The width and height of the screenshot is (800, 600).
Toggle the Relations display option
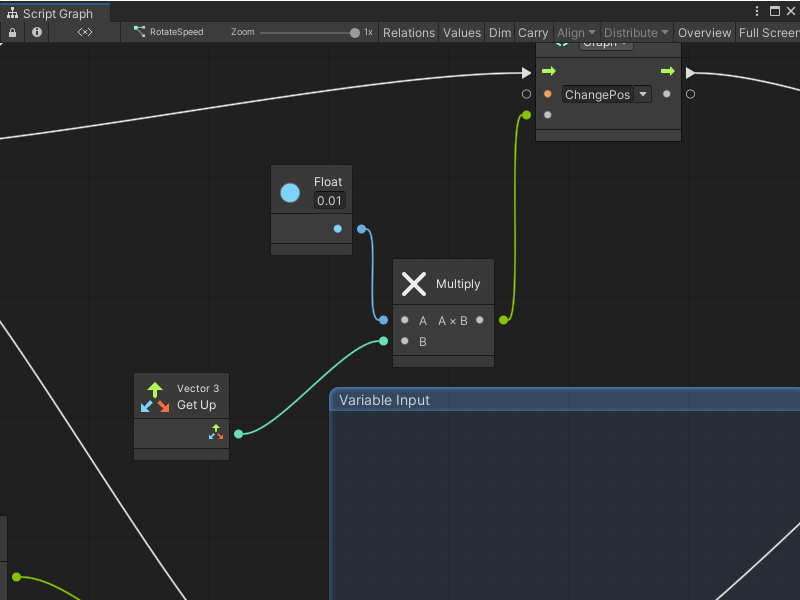tap(408, 32)
